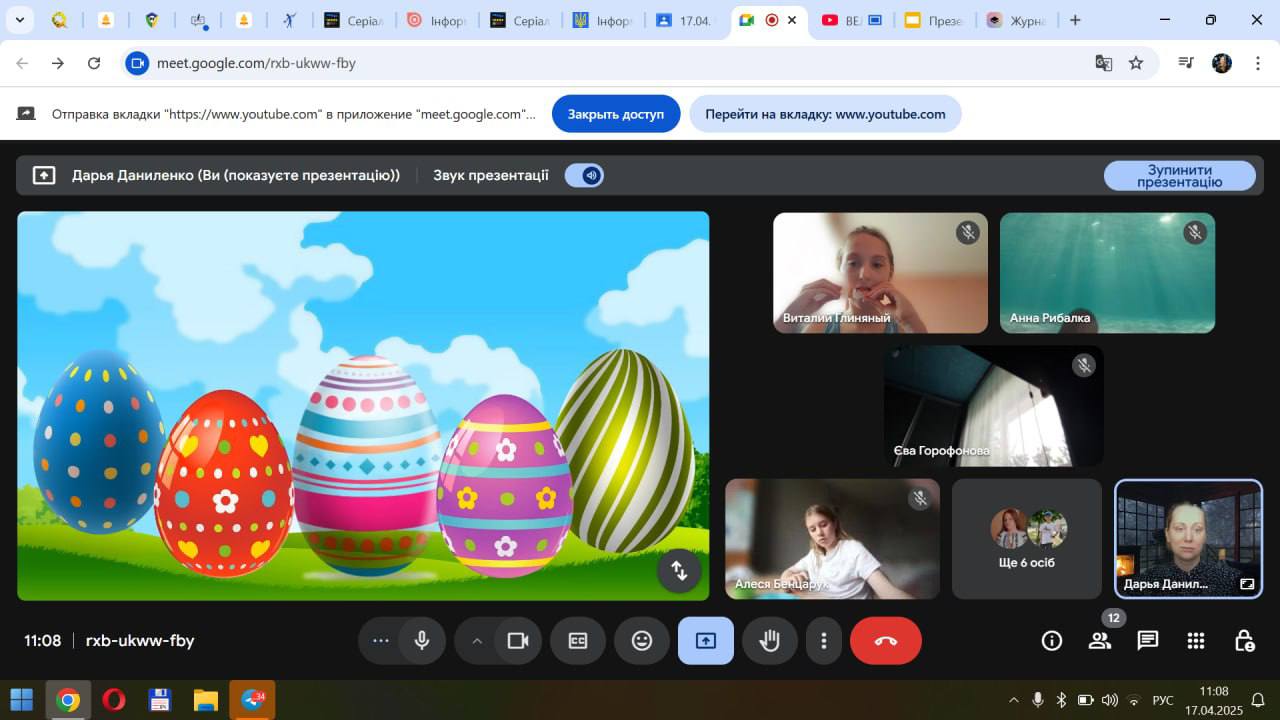Open the in-call chat panel
1280x720 pixels.
[1147, 641]
